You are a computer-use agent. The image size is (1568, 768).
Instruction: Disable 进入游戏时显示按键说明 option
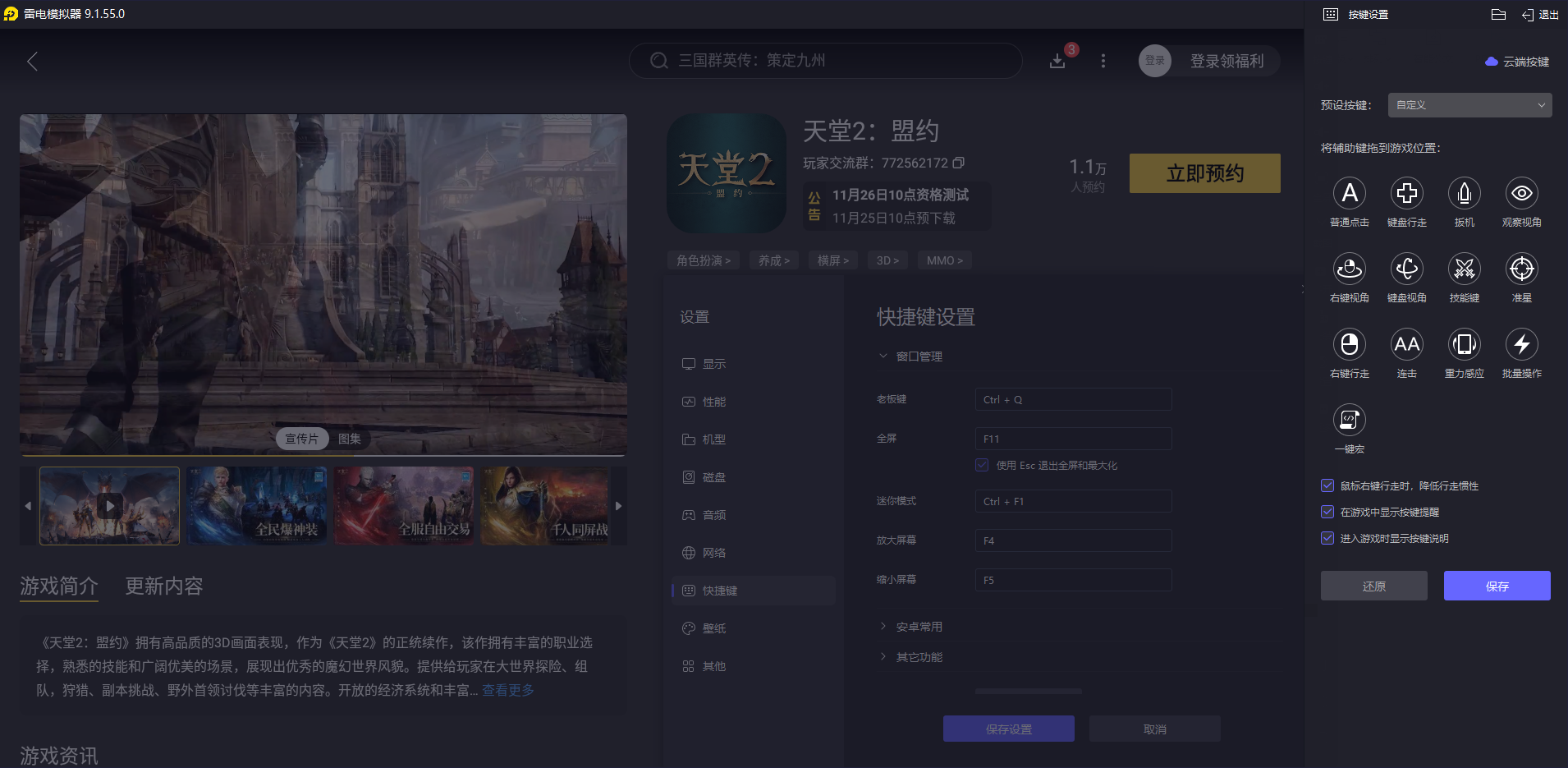[1327, 538]
